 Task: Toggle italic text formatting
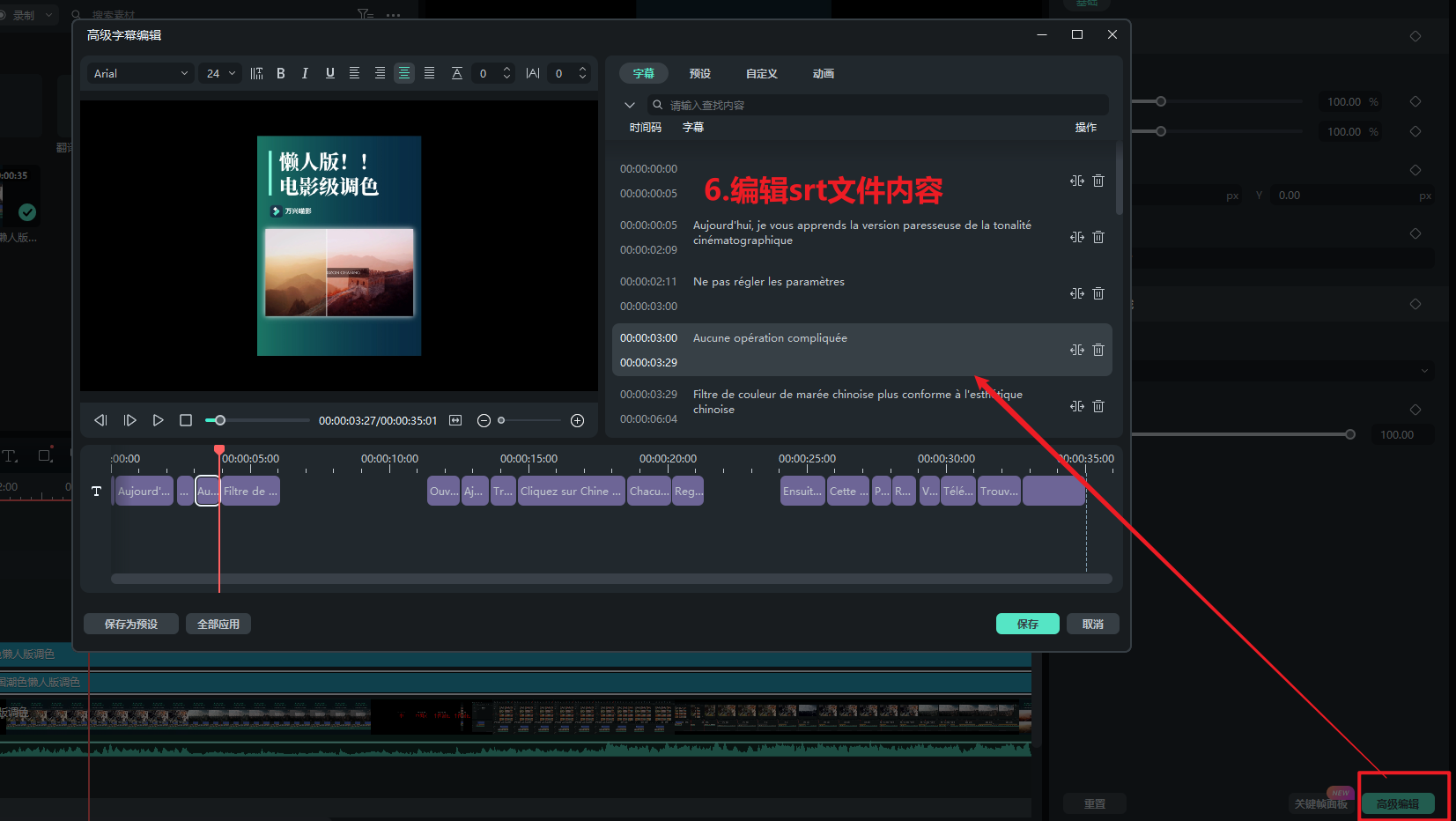305,73
